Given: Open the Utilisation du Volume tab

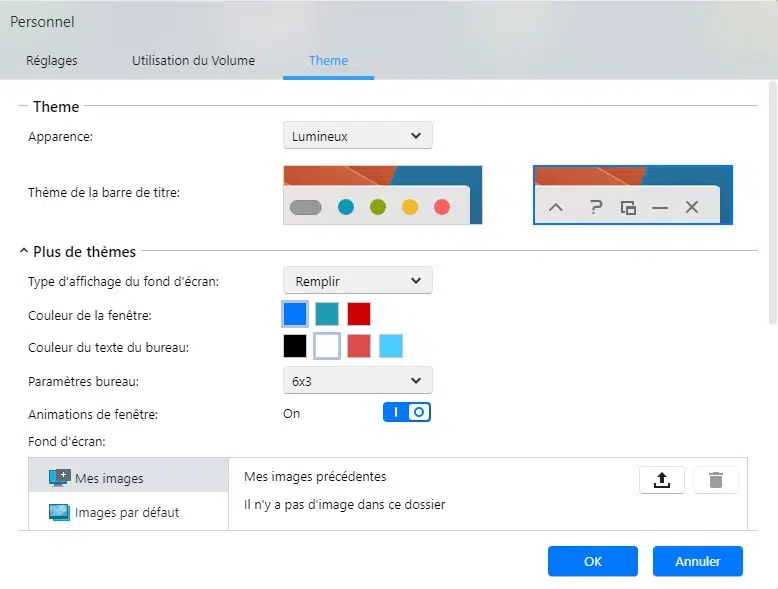Looking at the screenshot, I should 193,61.
